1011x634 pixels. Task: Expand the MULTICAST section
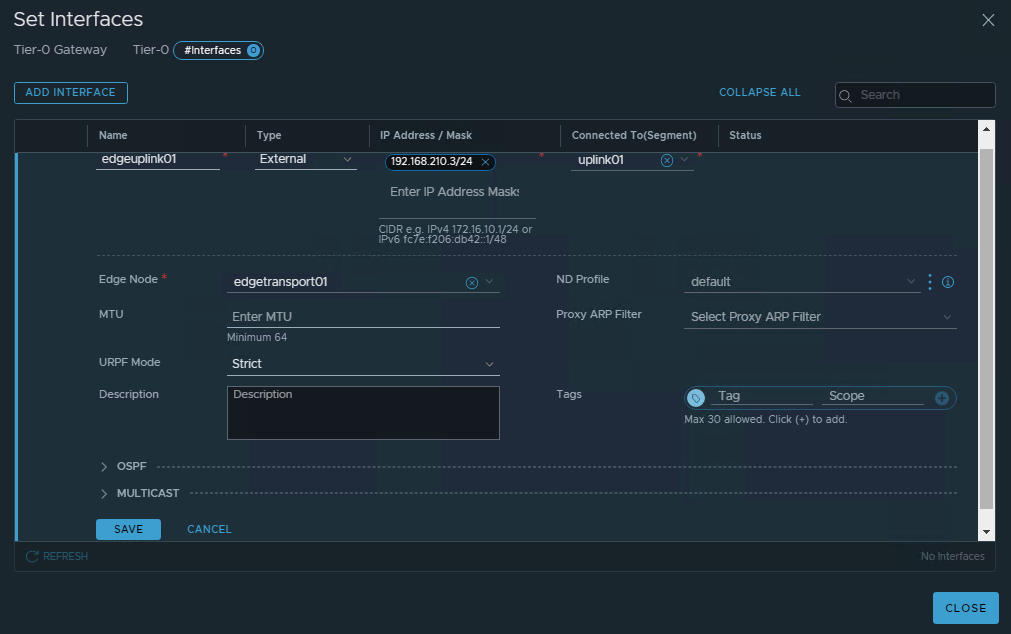point(106,493)
